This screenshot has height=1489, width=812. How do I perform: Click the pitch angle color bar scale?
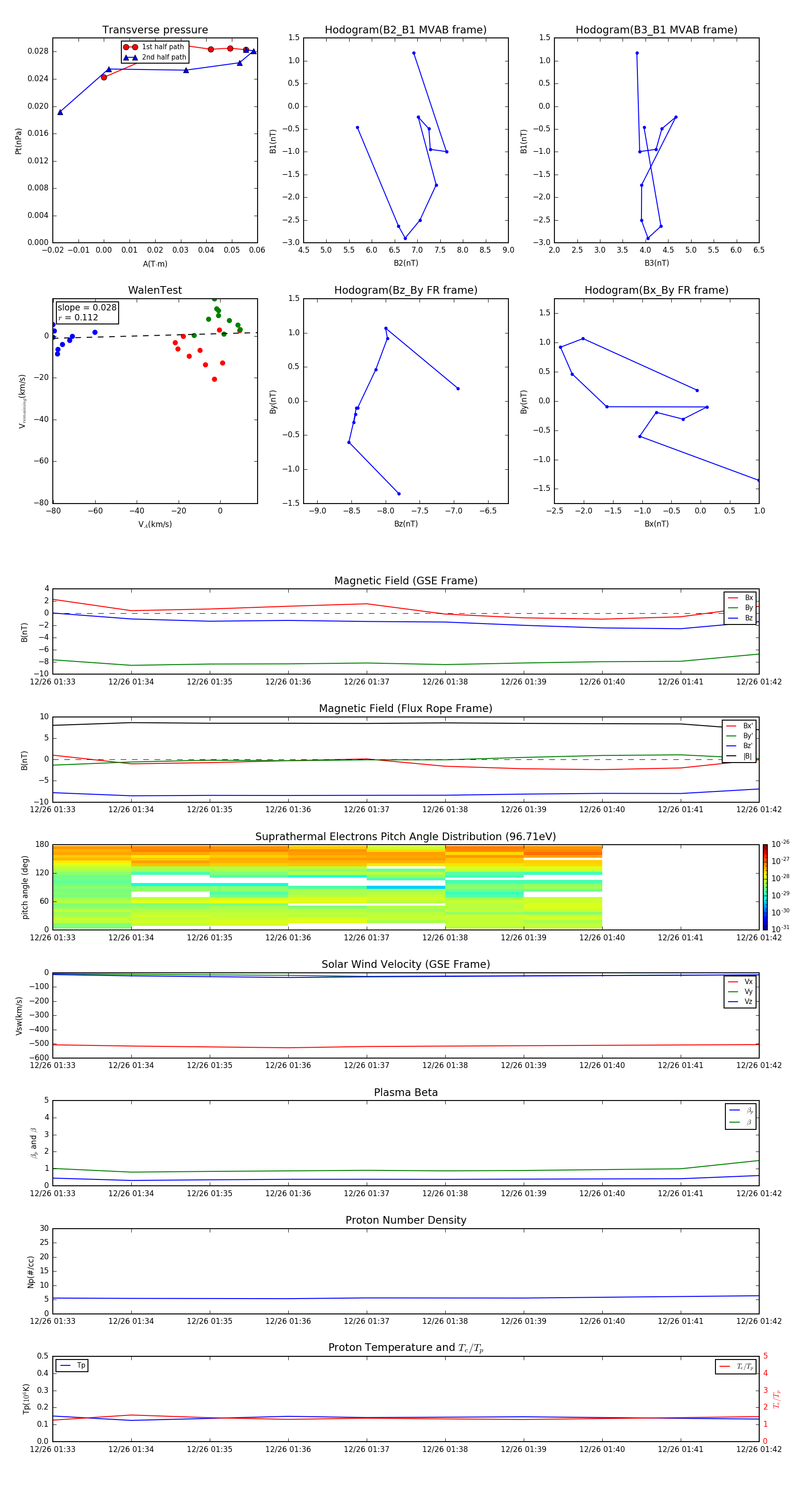pos(765,887)
